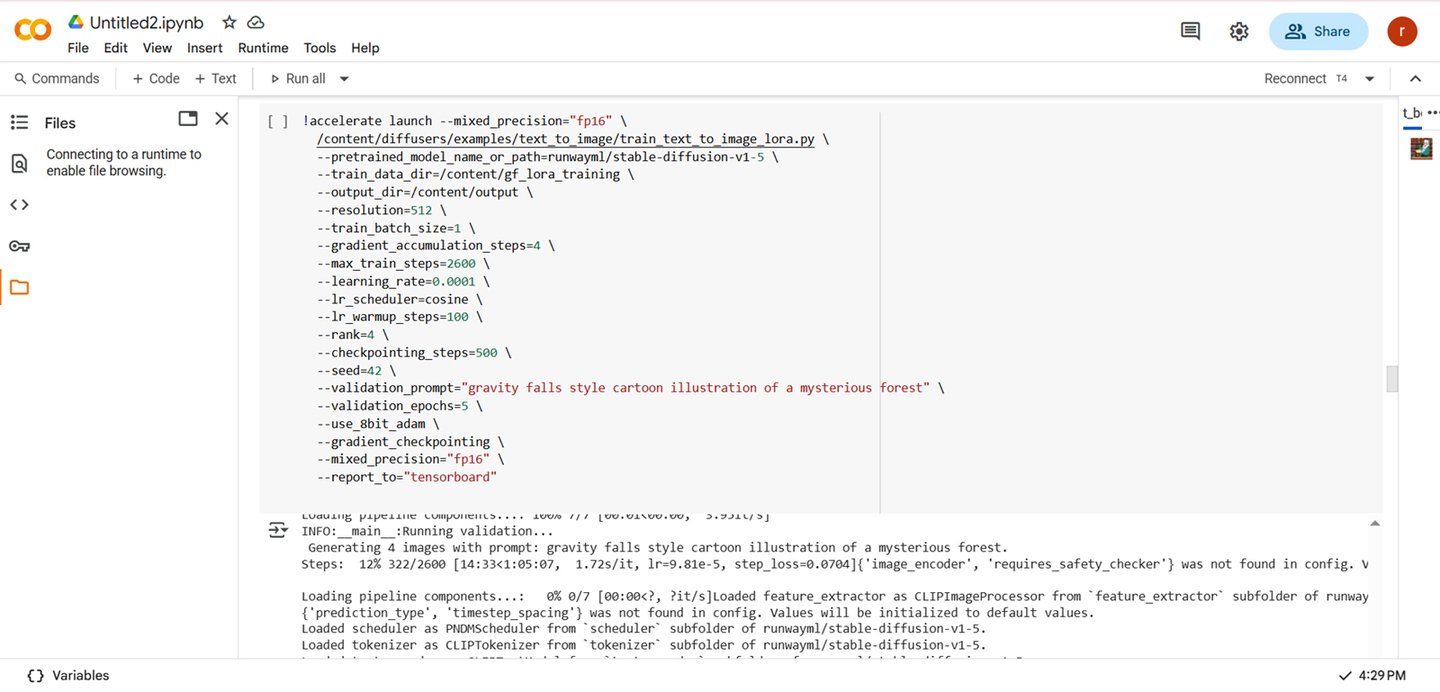Screen dimensions: 1440x692
Task: Open the Reconnect options dropdown arrow
Action: (x=1370, y=79)
